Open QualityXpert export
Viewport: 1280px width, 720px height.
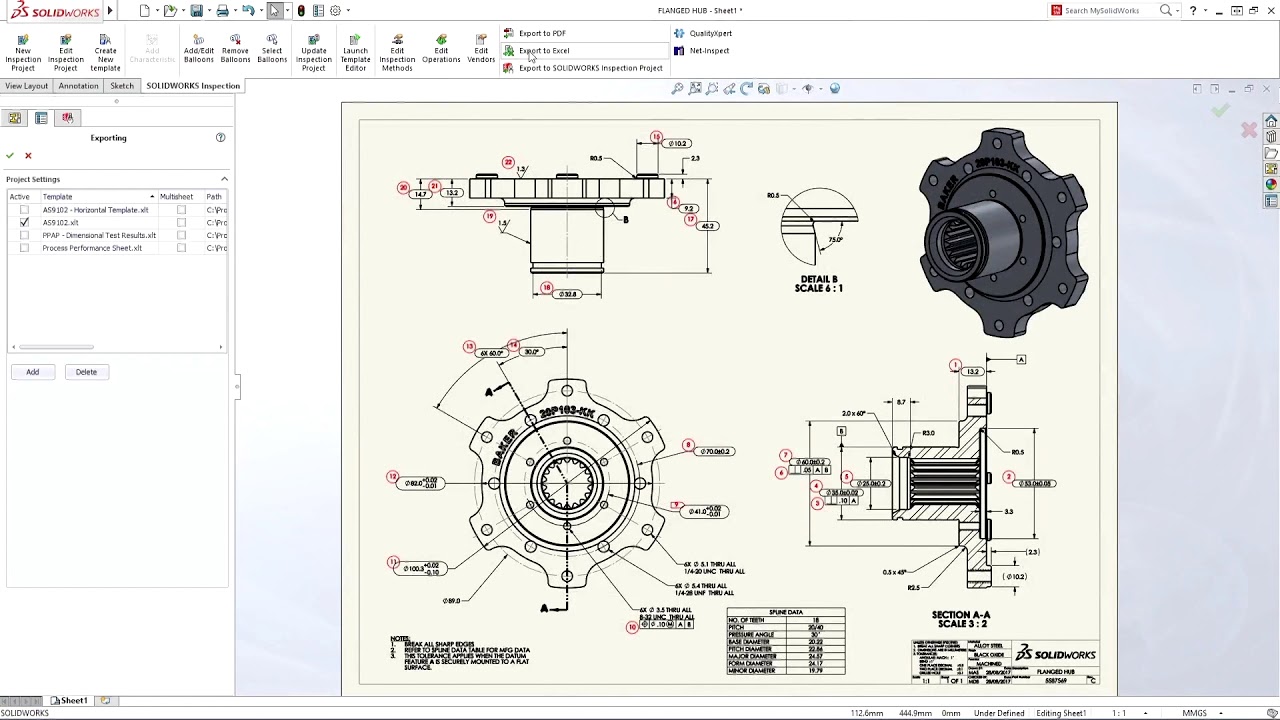(x=702, y=33)
